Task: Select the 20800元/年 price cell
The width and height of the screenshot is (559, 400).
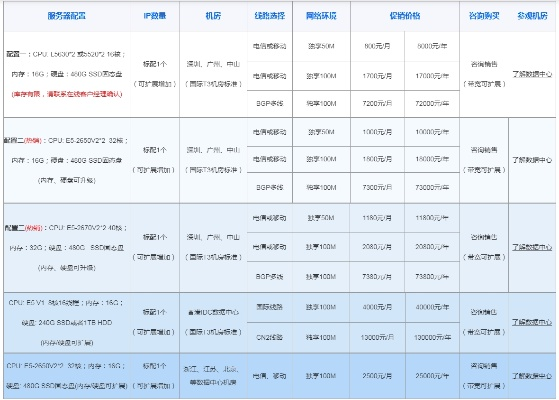Action: 432,247
